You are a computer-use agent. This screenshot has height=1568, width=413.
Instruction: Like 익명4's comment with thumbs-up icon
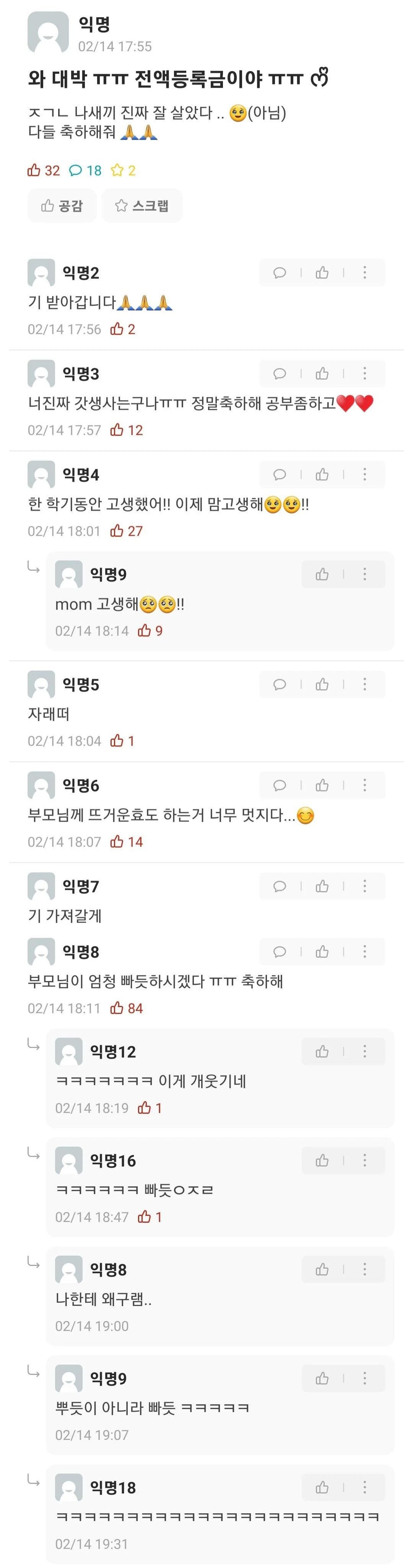pyautogui.click(x=322, y=475)
